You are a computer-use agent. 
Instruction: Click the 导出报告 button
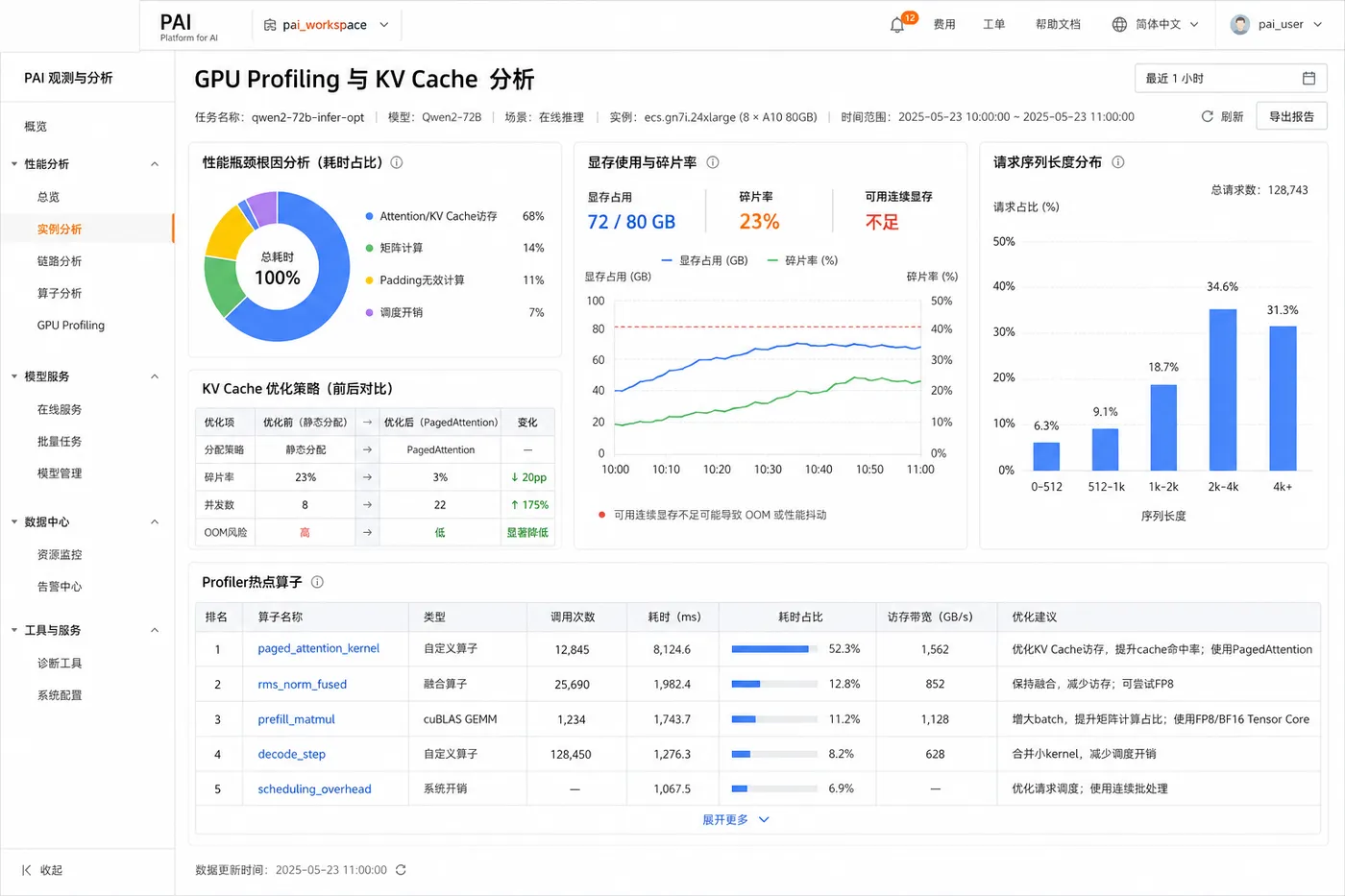[x=1291, y=116]
